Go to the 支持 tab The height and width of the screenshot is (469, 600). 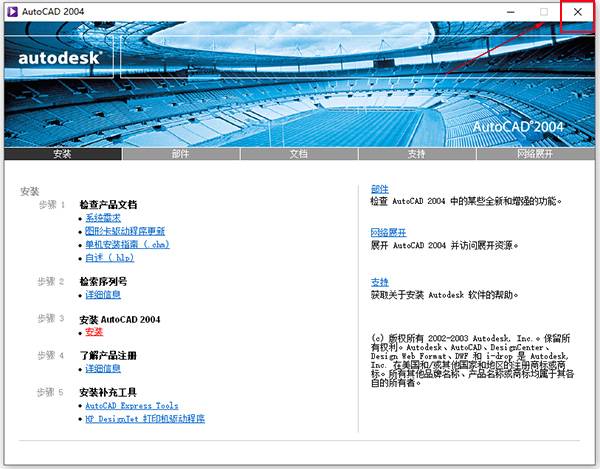[417, 154]
